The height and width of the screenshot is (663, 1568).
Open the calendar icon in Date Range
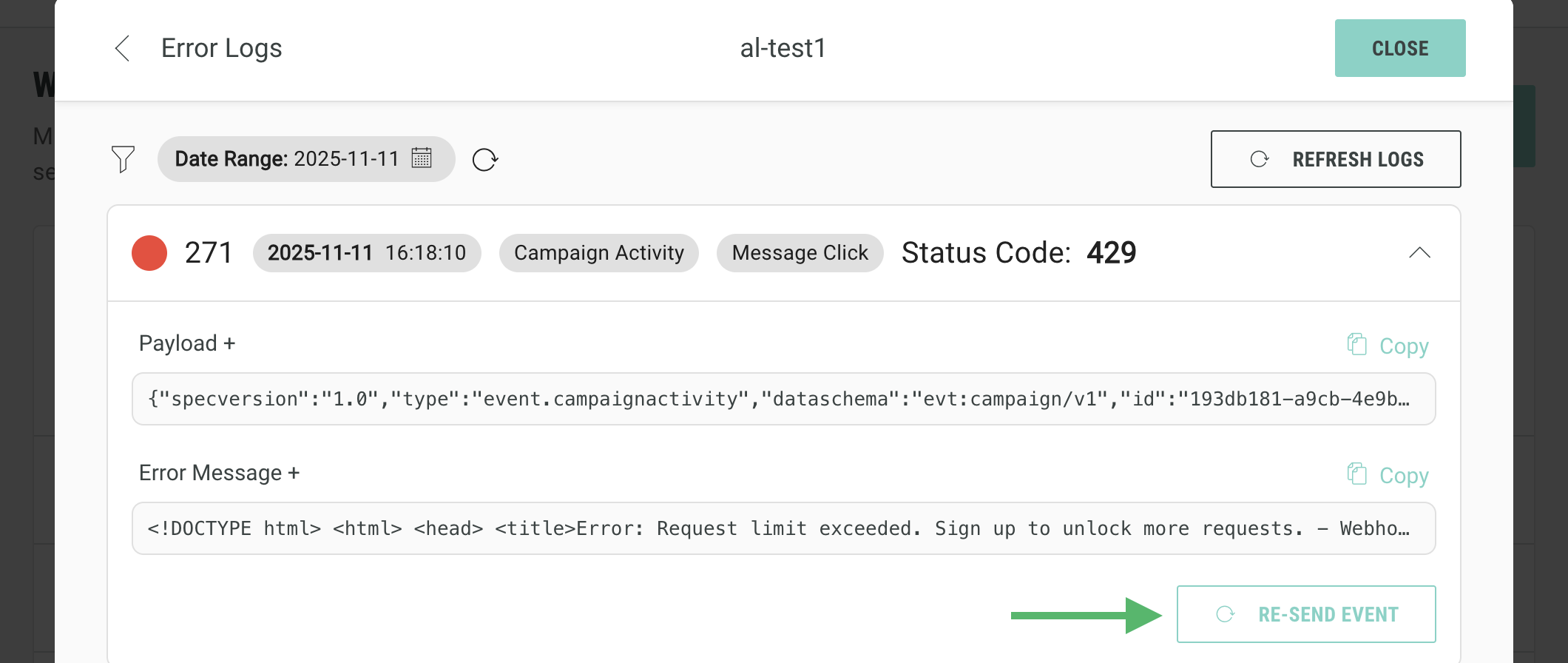pos(422,158)
